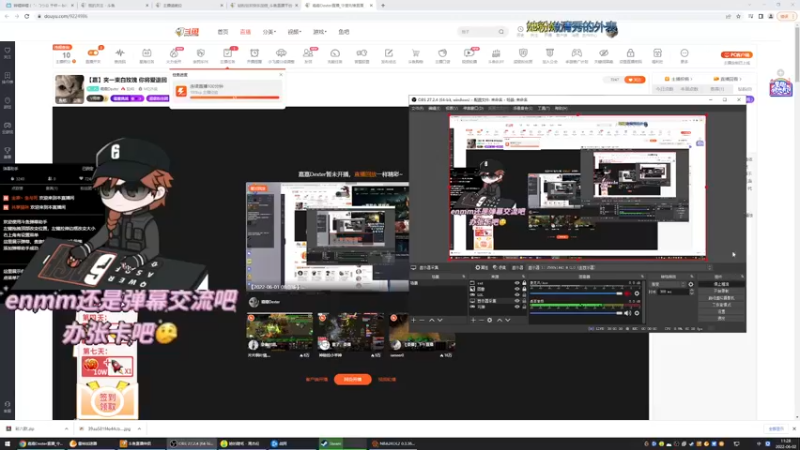Toggle the lock on 图像 source
Viewport: 800px width, 450px height.
[x=524, y=289]
